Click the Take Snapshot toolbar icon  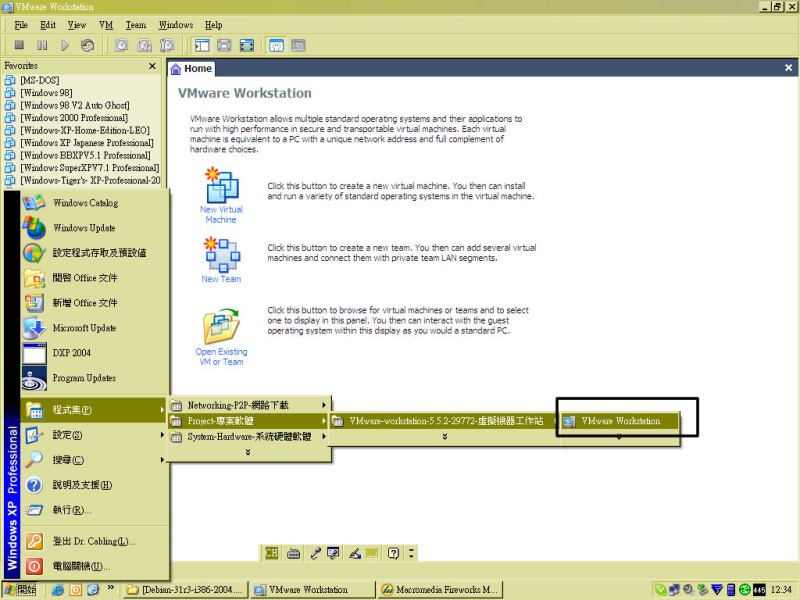[121, 45]
